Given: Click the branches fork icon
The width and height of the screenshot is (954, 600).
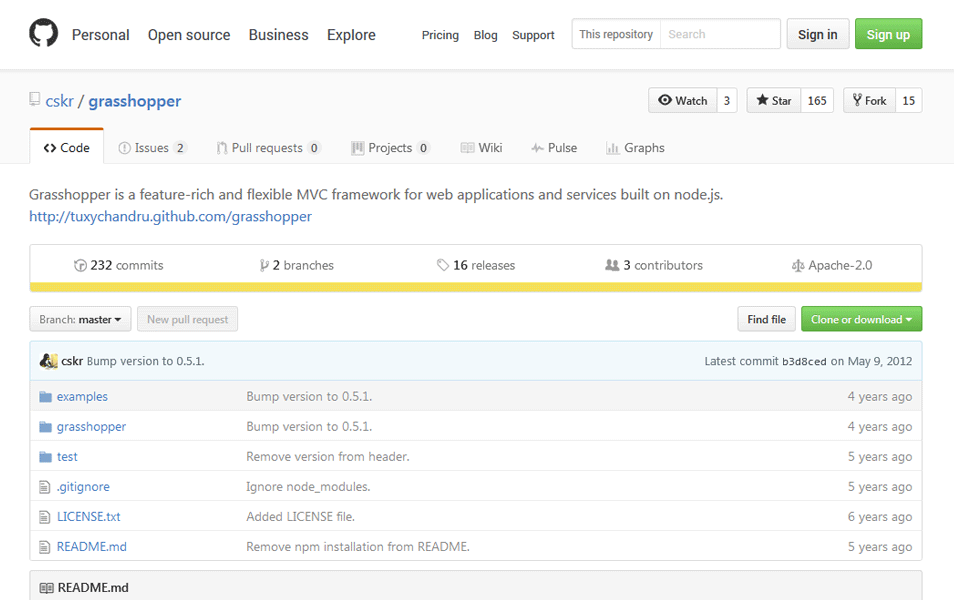Looking at the screenshot, I should [x=264, y=265].
